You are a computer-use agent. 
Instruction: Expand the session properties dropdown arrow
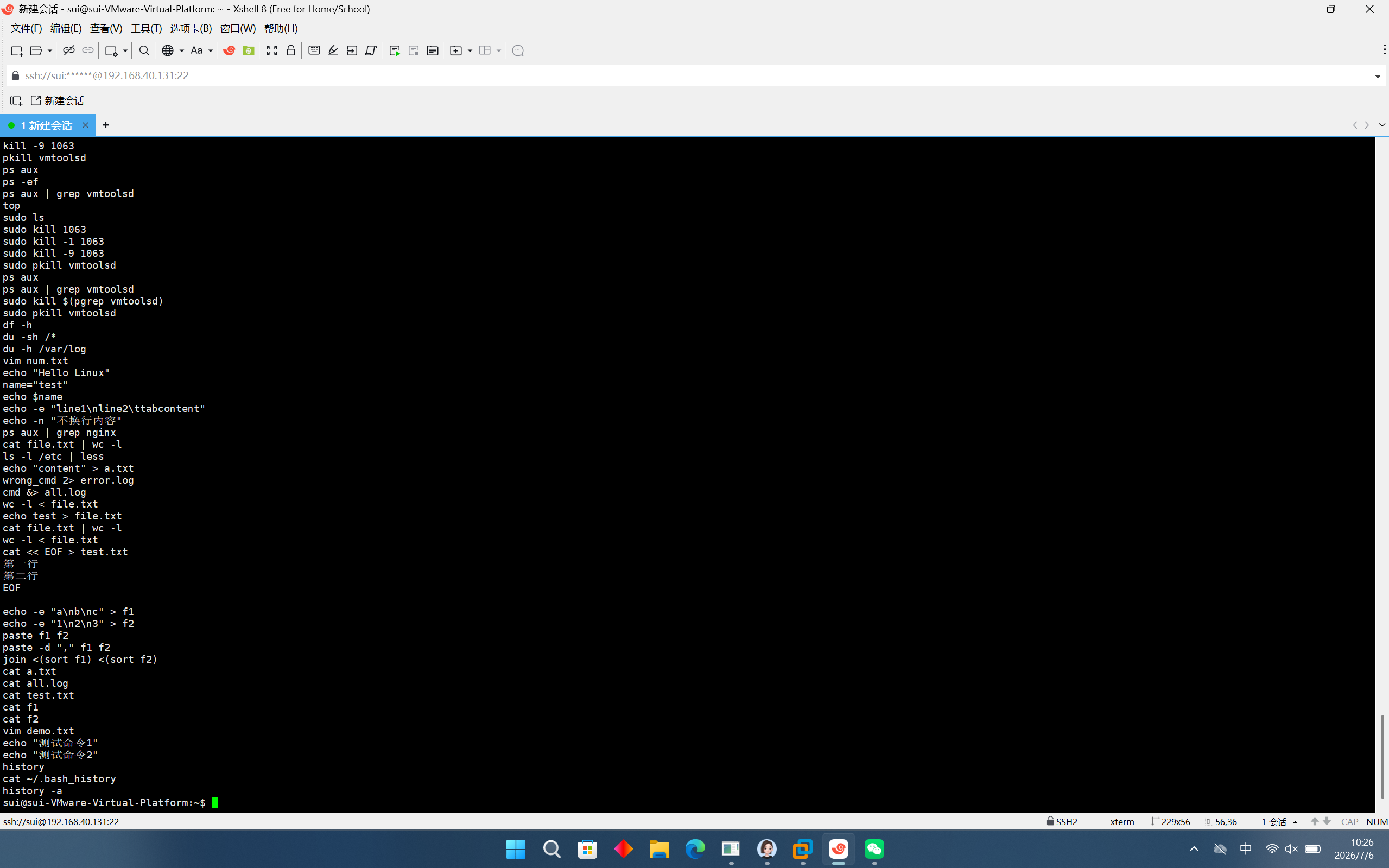125,51
